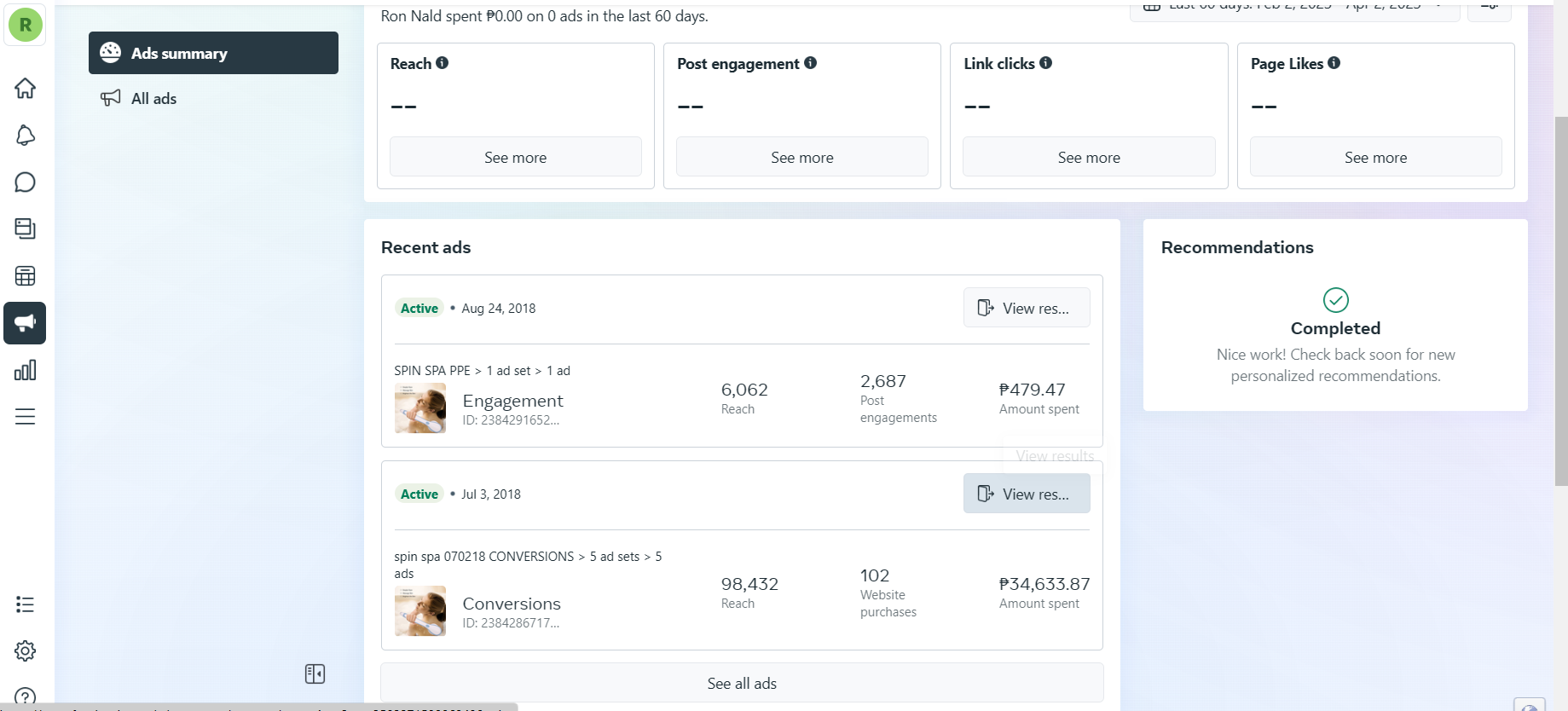Image resolution: width=1568 pixels, height=711 pixels.
Task: Click the Link clicks info icon
Action: click(x=1045, y=63)
